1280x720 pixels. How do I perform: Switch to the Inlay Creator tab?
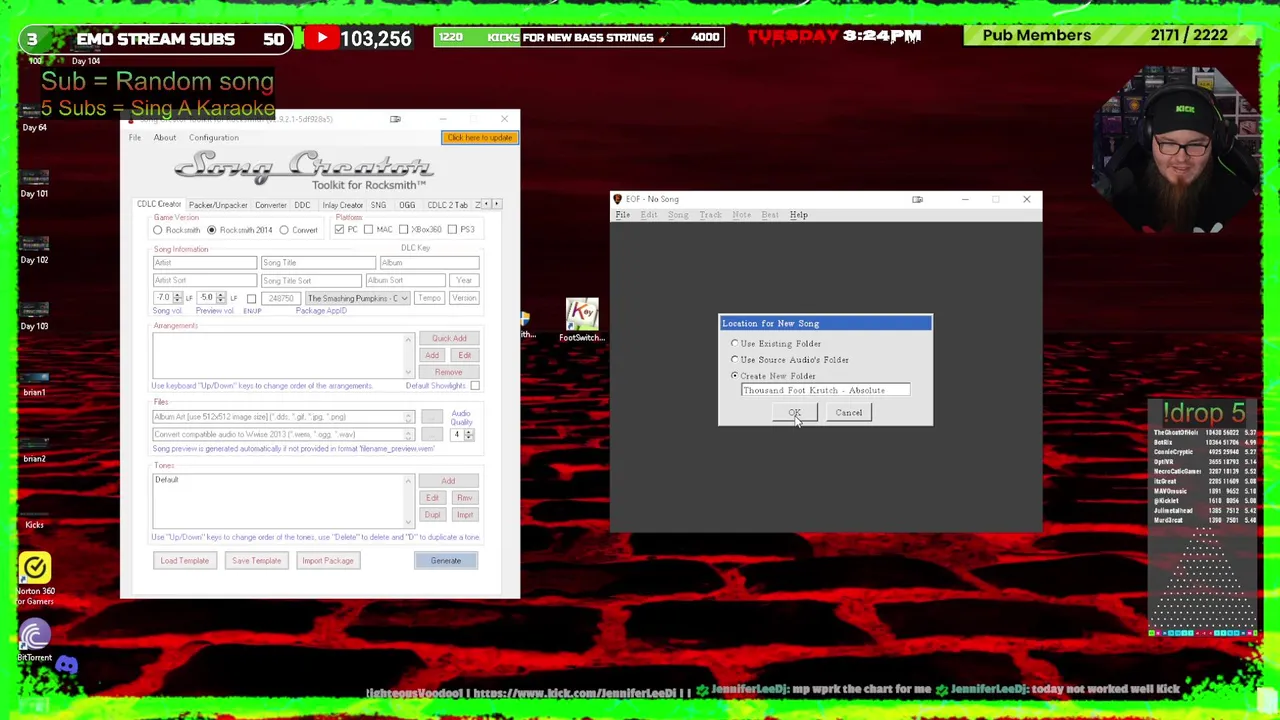coord(342,205)
